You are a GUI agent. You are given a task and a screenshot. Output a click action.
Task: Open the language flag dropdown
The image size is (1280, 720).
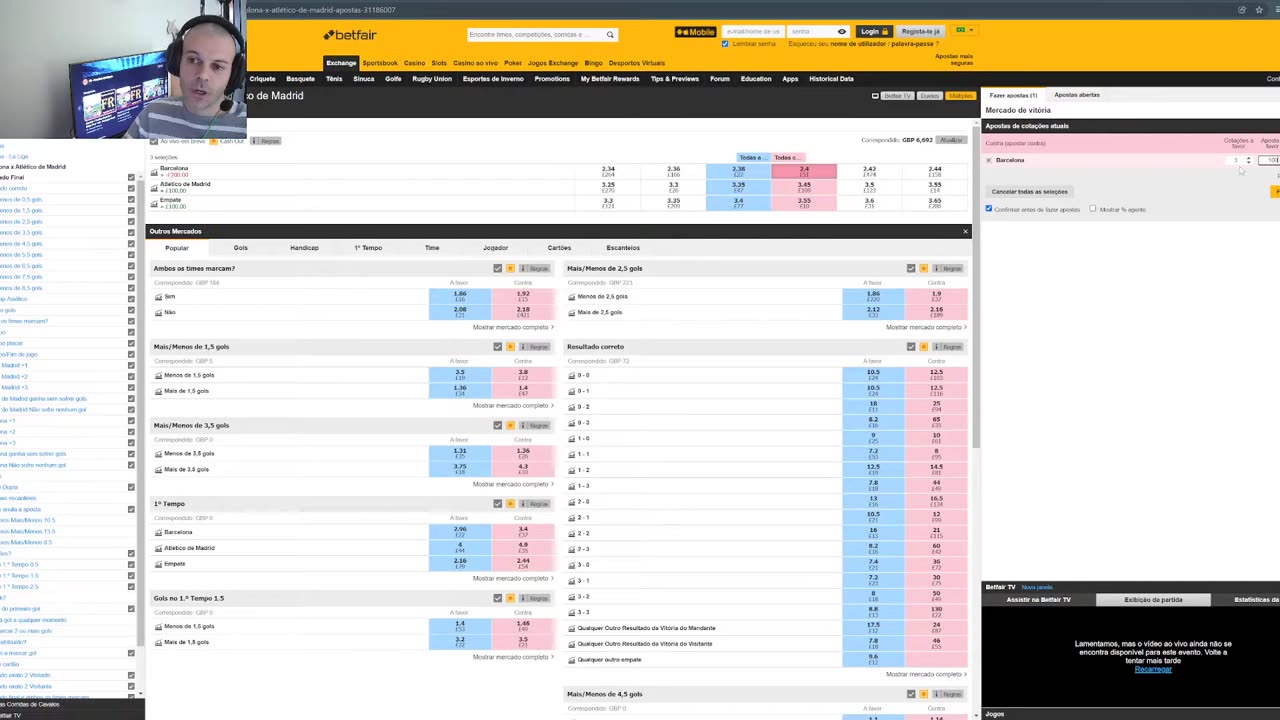(x=964, y=31)
